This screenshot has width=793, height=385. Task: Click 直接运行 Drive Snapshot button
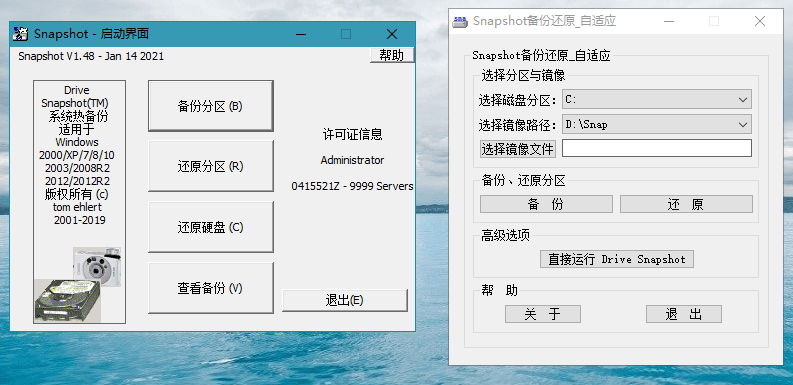point(616,259)
